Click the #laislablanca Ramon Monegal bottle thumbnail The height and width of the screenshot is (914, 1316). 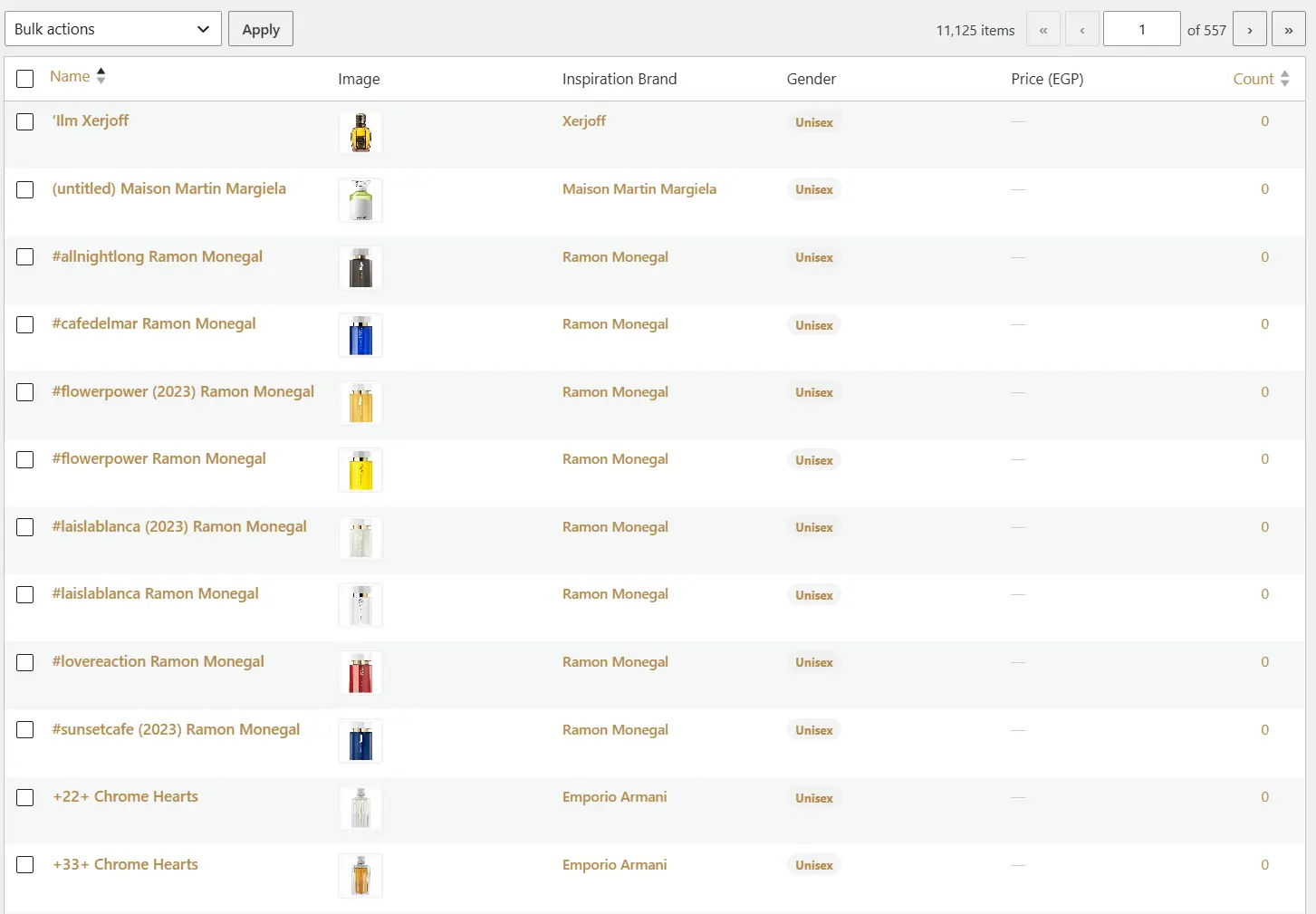coord(360,605)
